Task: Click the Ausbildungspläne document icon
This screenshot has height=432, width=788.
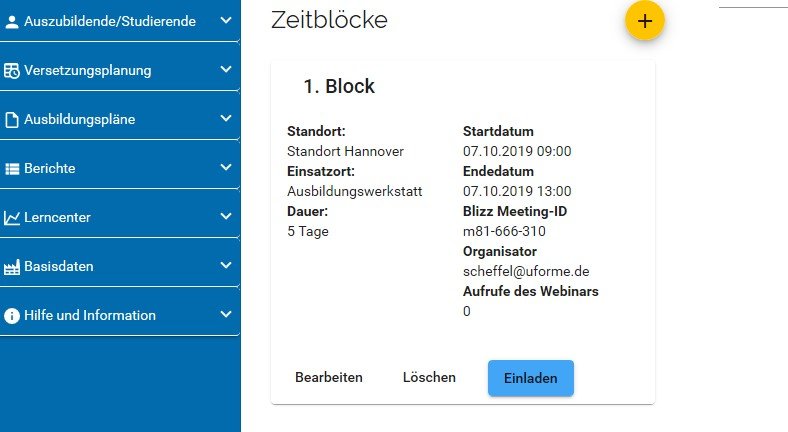Action: (x=12, y=120)
